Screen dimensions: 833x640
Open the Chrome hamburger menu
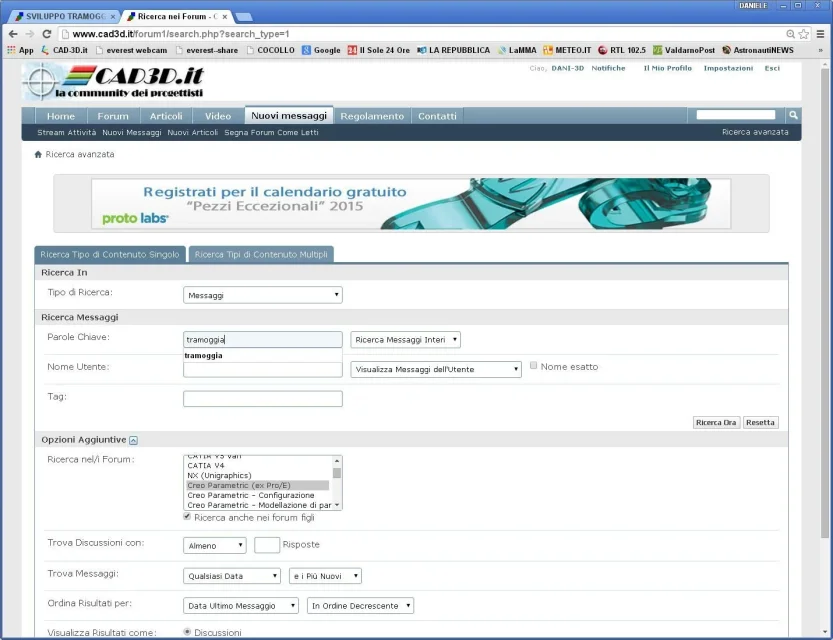click(820, 34)
